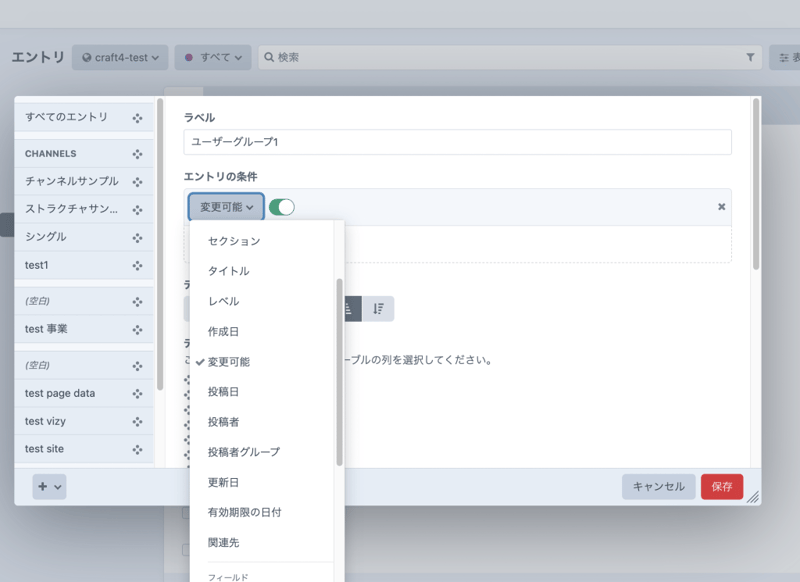Remove the 変更可能 condition with X icon
The height and width of the screenshot is (582, 800).
click(721, 207)
